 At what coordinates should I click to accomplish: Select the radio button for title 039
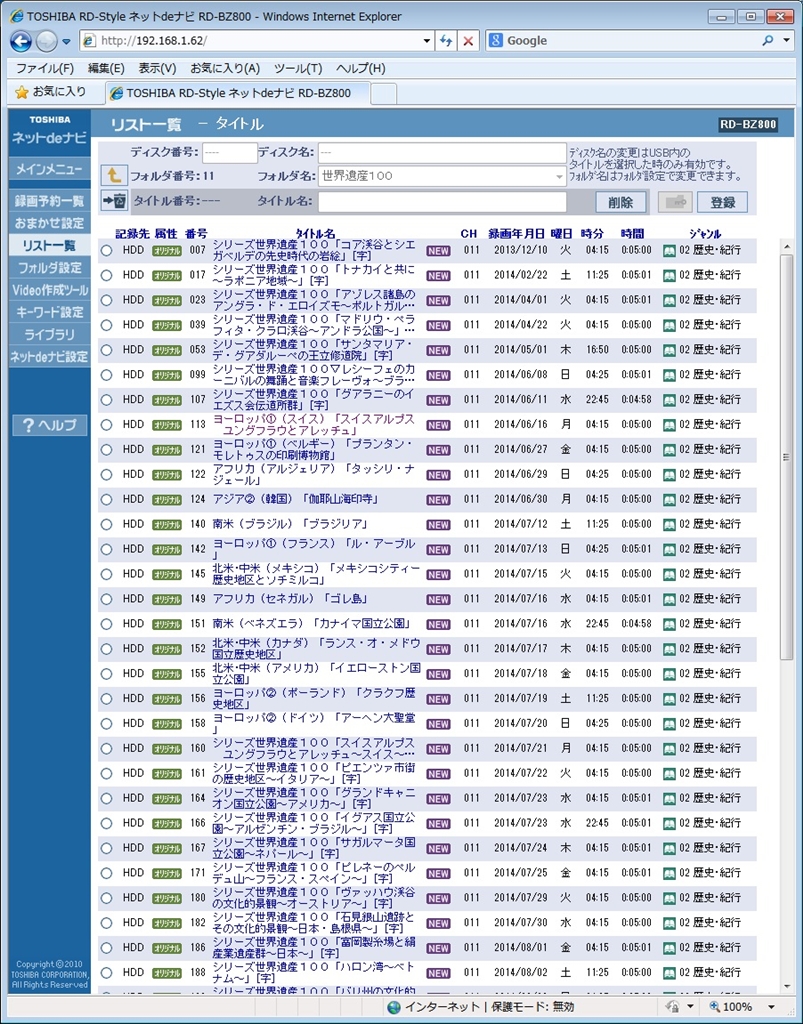pos(106,325)
